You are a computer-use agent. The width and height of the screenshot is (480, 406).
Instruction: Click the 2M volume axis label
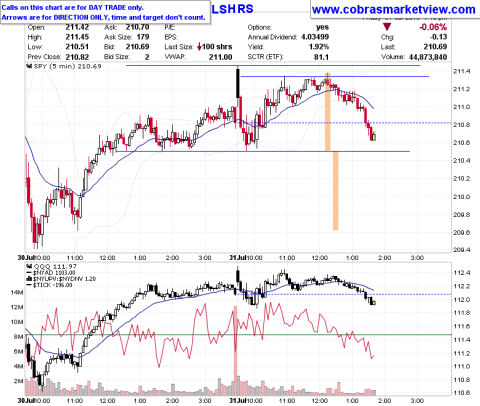click(x=18, y=381)
